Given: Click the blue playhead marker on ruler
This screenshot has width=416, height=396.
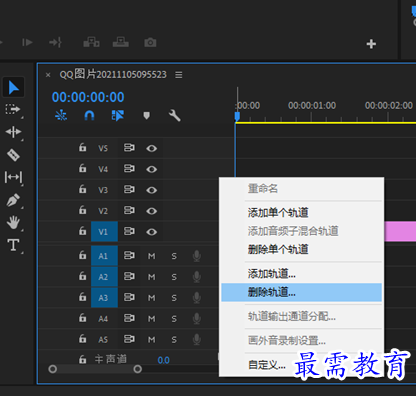Looking at the screenshot, I should [x=237, y=116].
